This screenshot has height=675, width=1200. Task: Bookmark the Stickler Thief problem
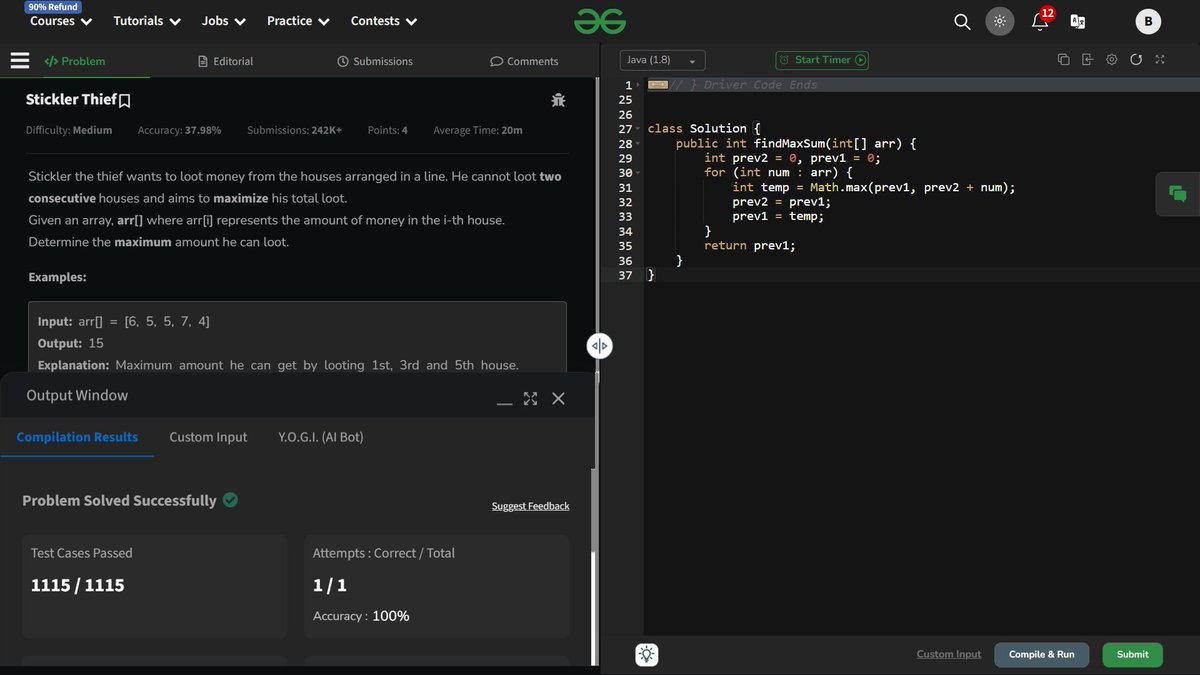point(125,101)
